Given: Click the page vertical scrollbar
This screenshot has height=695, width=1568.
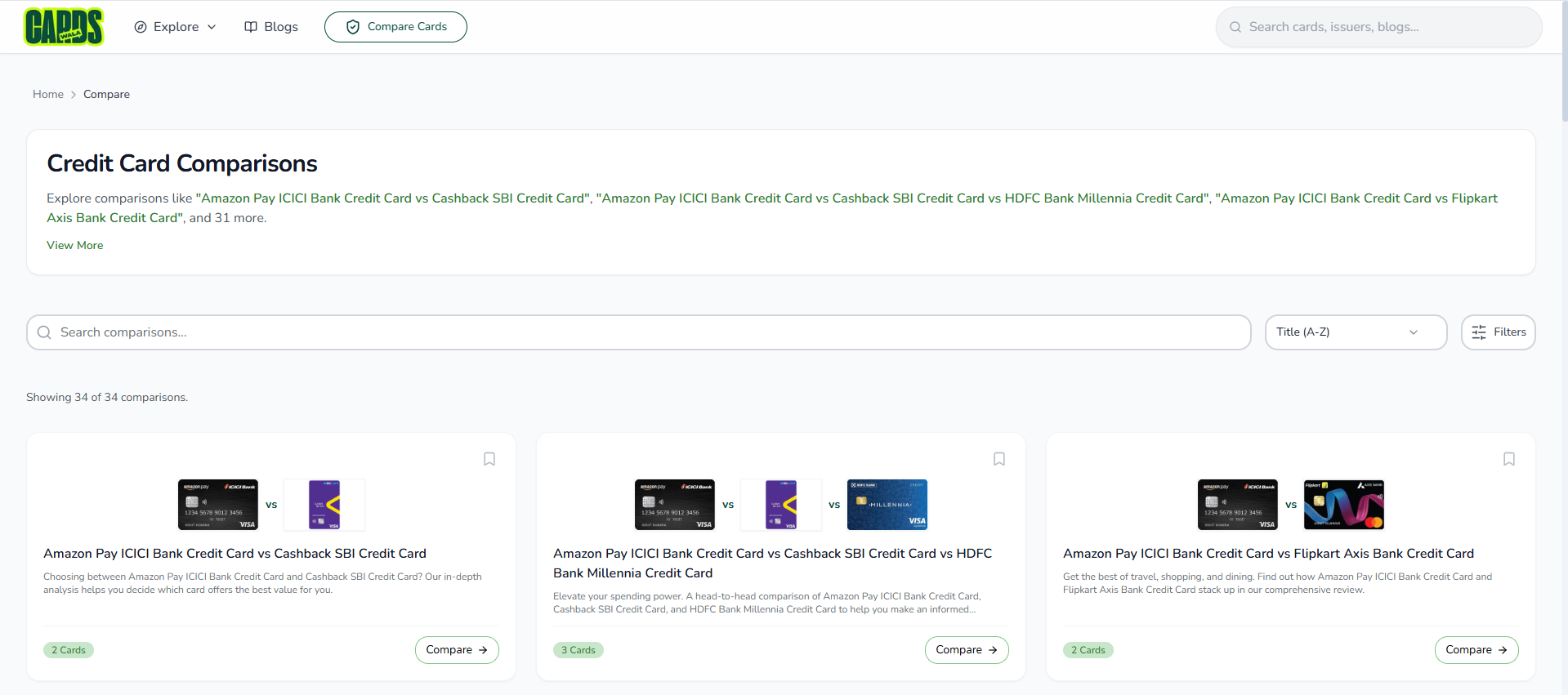Looking at the screenshot, I should click(x=1564, y=65).
